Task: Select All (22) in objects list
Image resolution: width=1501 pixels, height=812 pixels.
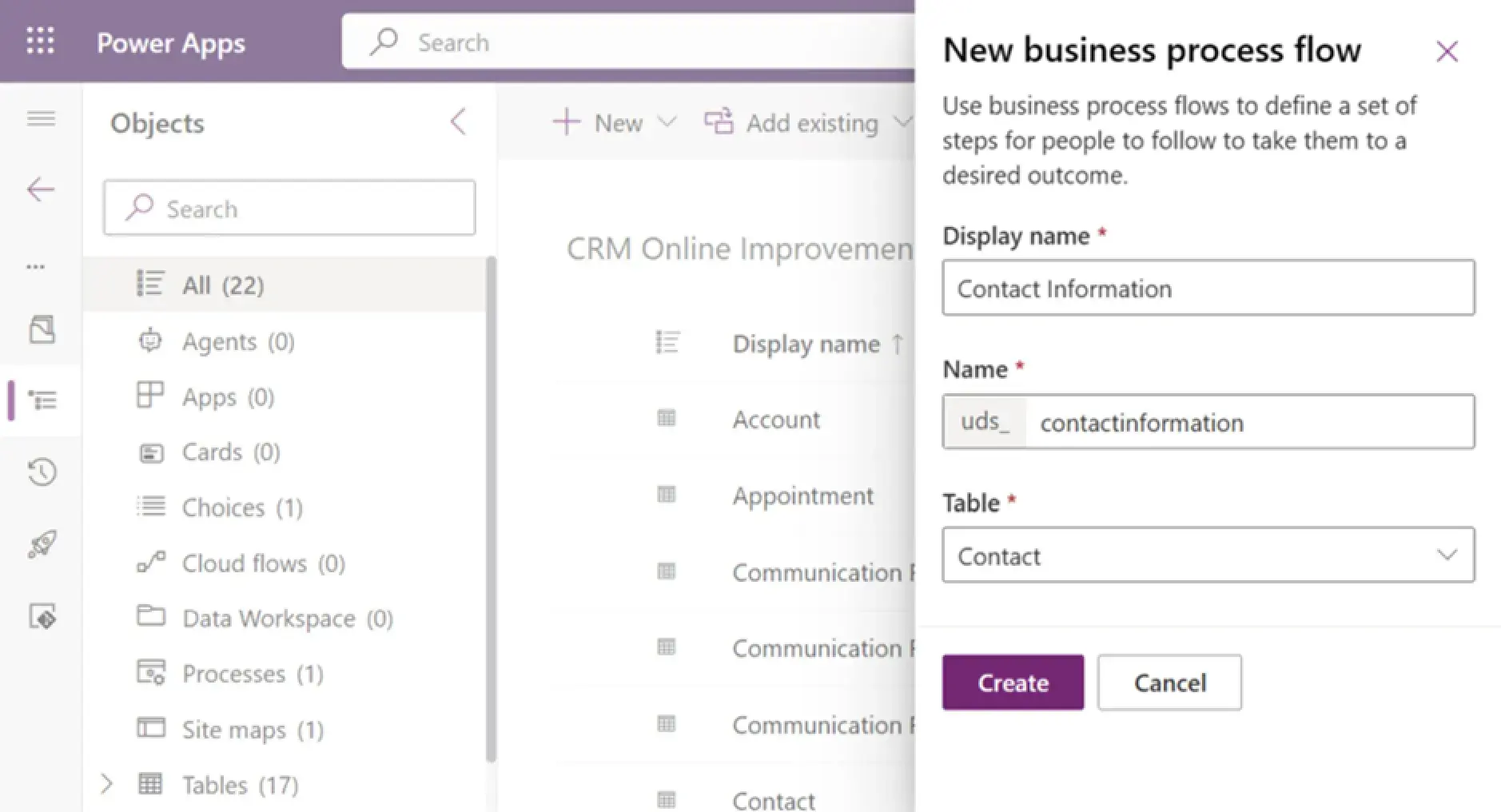Action: (285, 285)
